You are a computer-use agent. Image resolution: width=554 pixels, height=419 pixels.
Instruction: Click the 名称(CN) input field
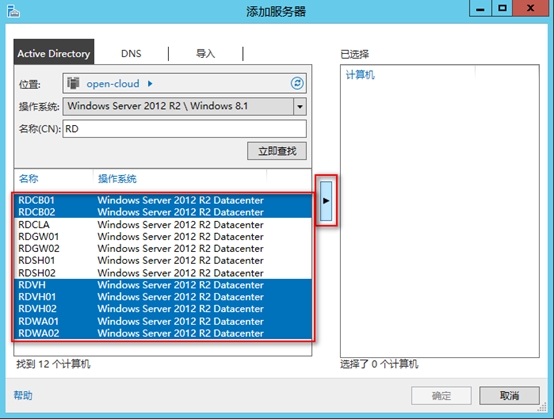tap(184, 129)
